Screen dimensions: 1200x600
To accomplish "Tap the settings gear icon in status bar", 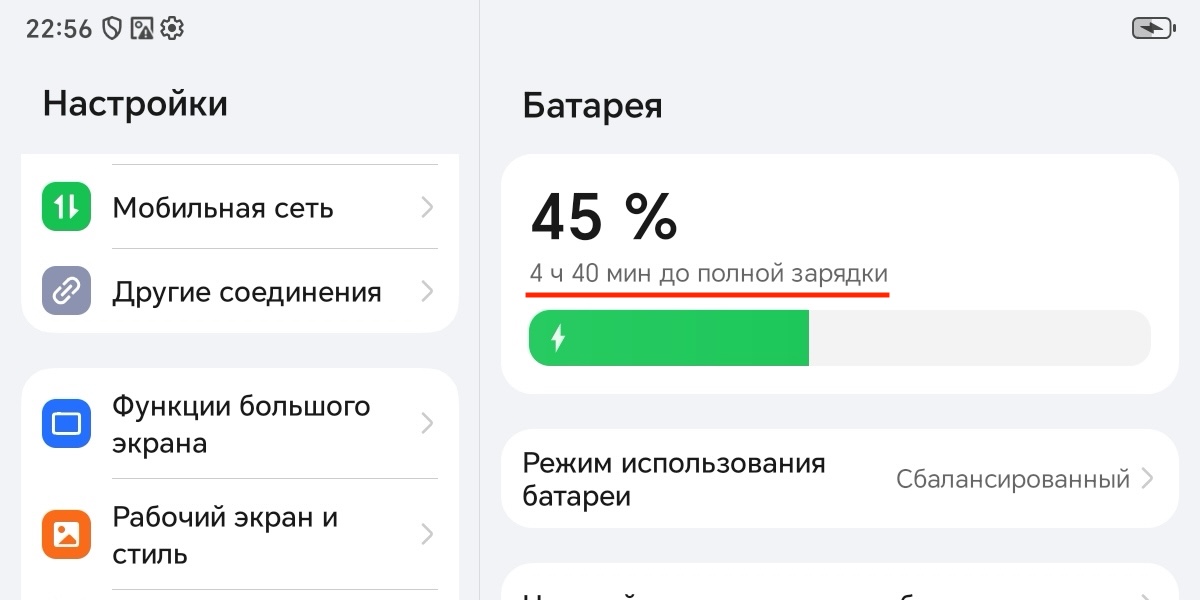I will 172,29.
